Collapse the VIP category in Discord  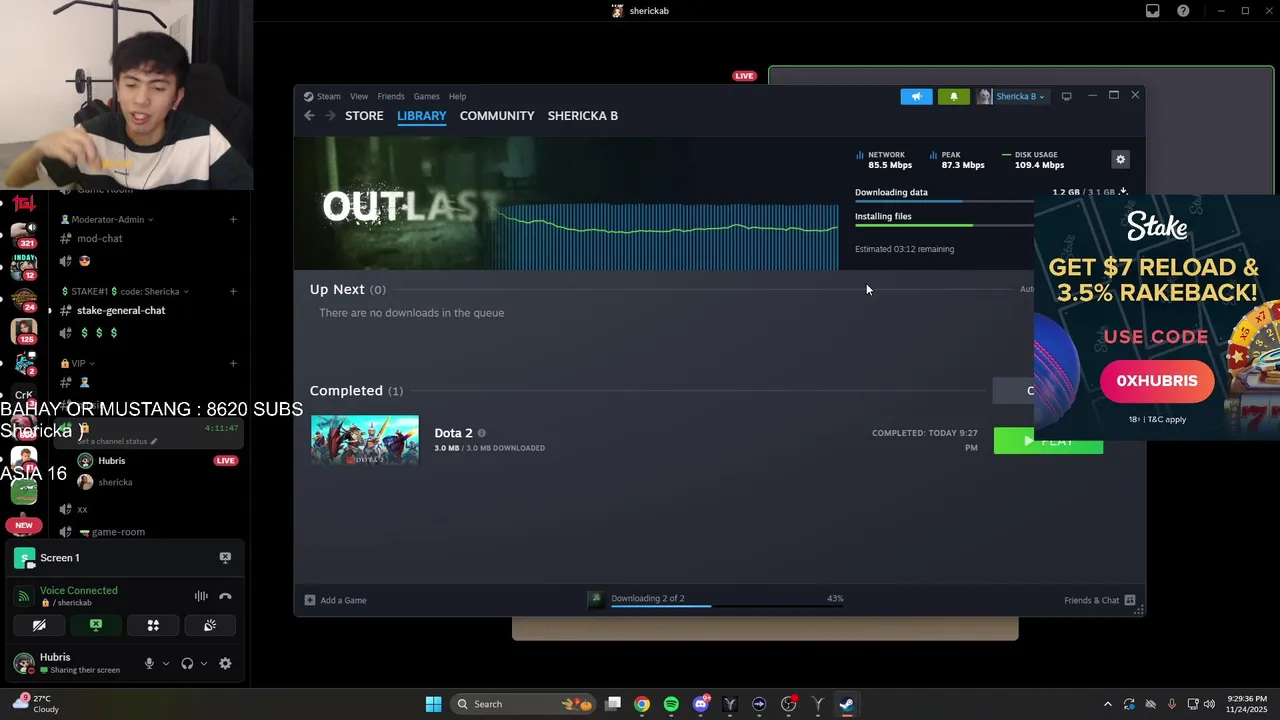pos(78,363)
